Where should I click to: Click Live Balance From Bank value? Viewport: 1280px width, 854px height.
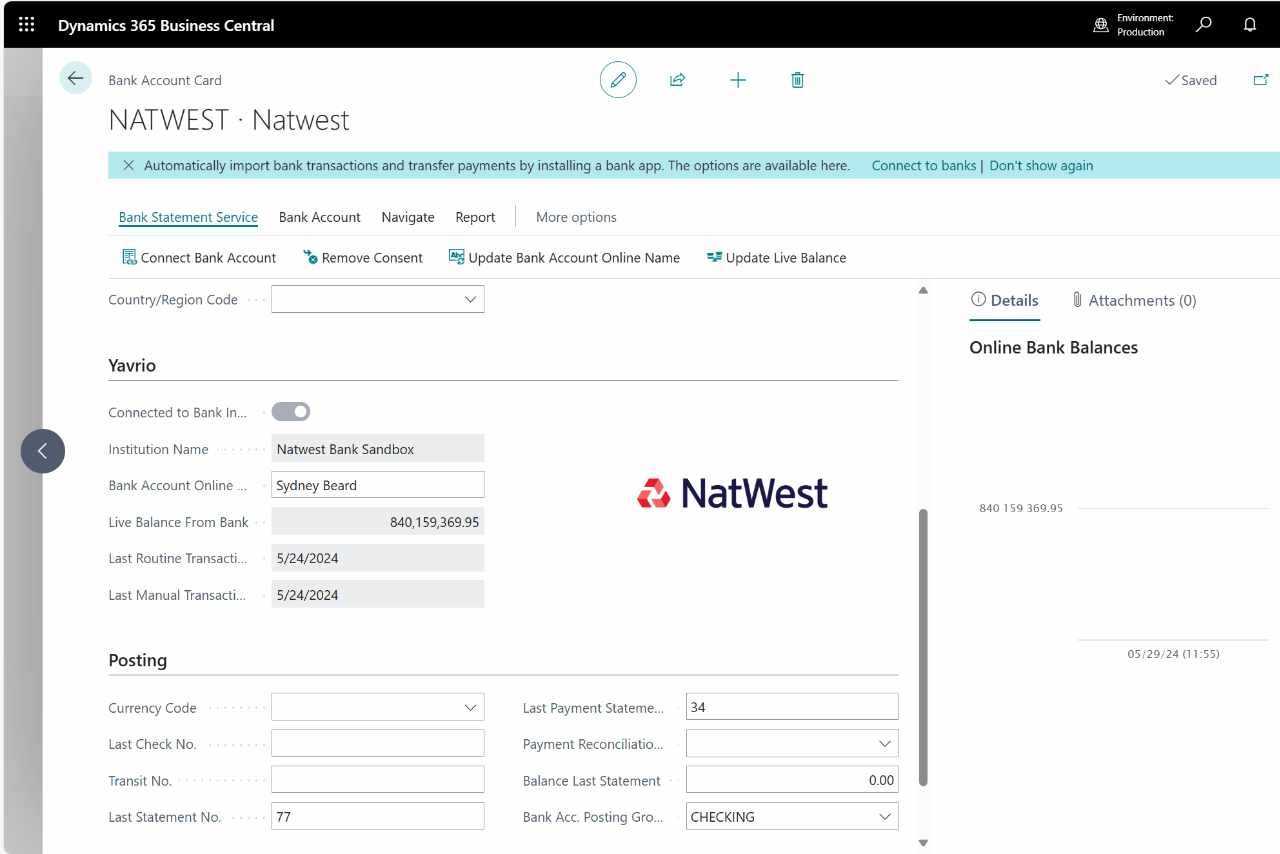378,522
